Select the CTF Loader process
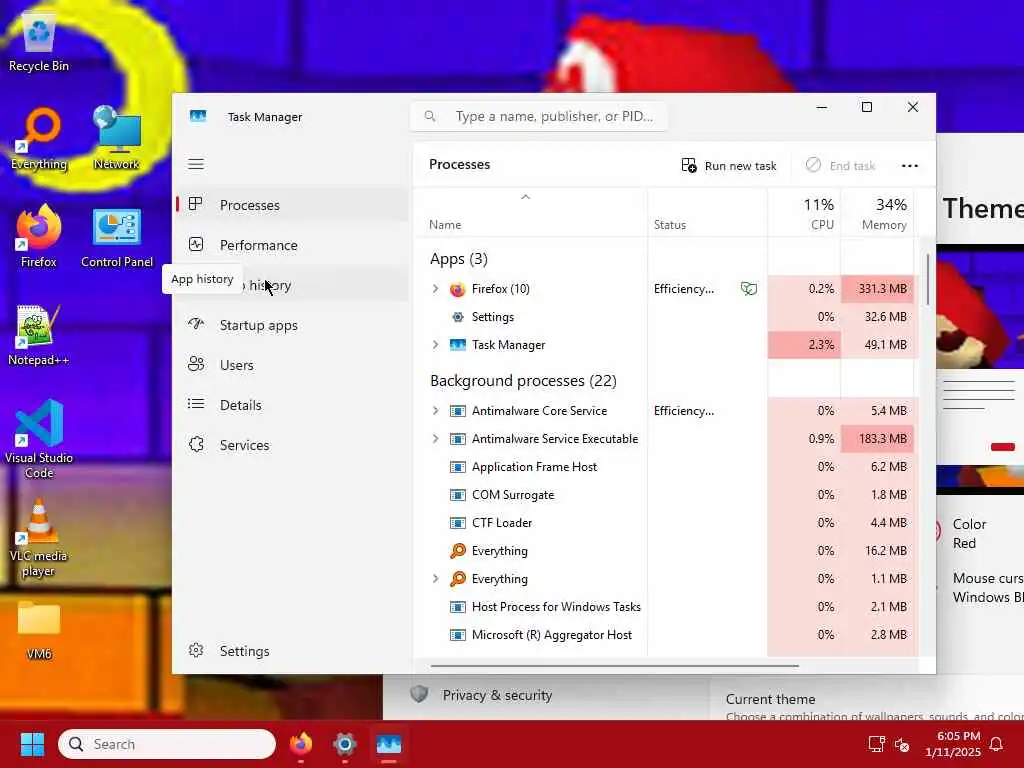Viewport: 1024px width, 768px height. [x=665, y=523]
